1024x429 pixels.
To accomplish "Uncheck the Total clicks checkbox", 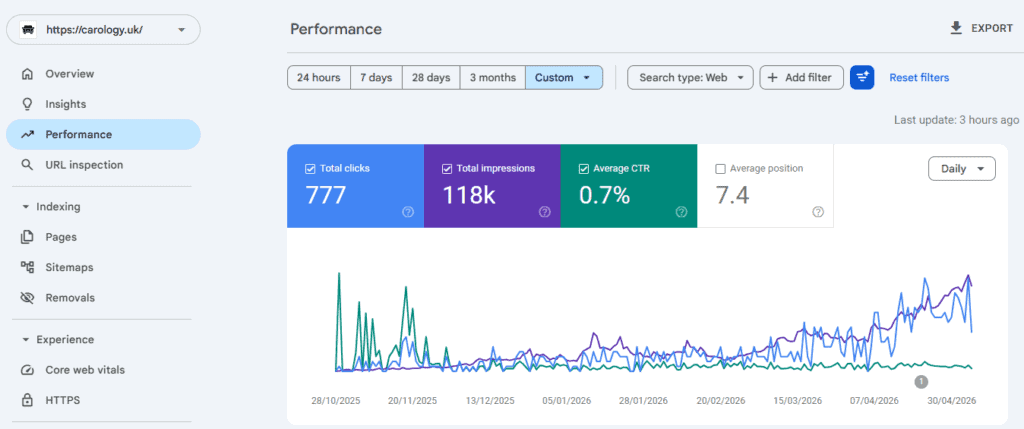I will pos(310,168).
